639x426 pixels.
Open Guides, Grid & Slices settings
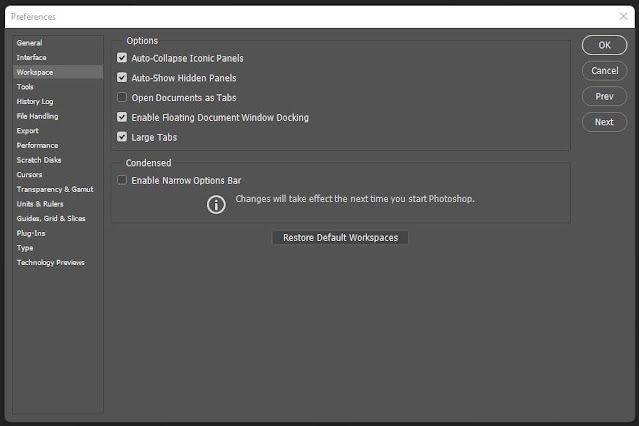tap(58, 219)
